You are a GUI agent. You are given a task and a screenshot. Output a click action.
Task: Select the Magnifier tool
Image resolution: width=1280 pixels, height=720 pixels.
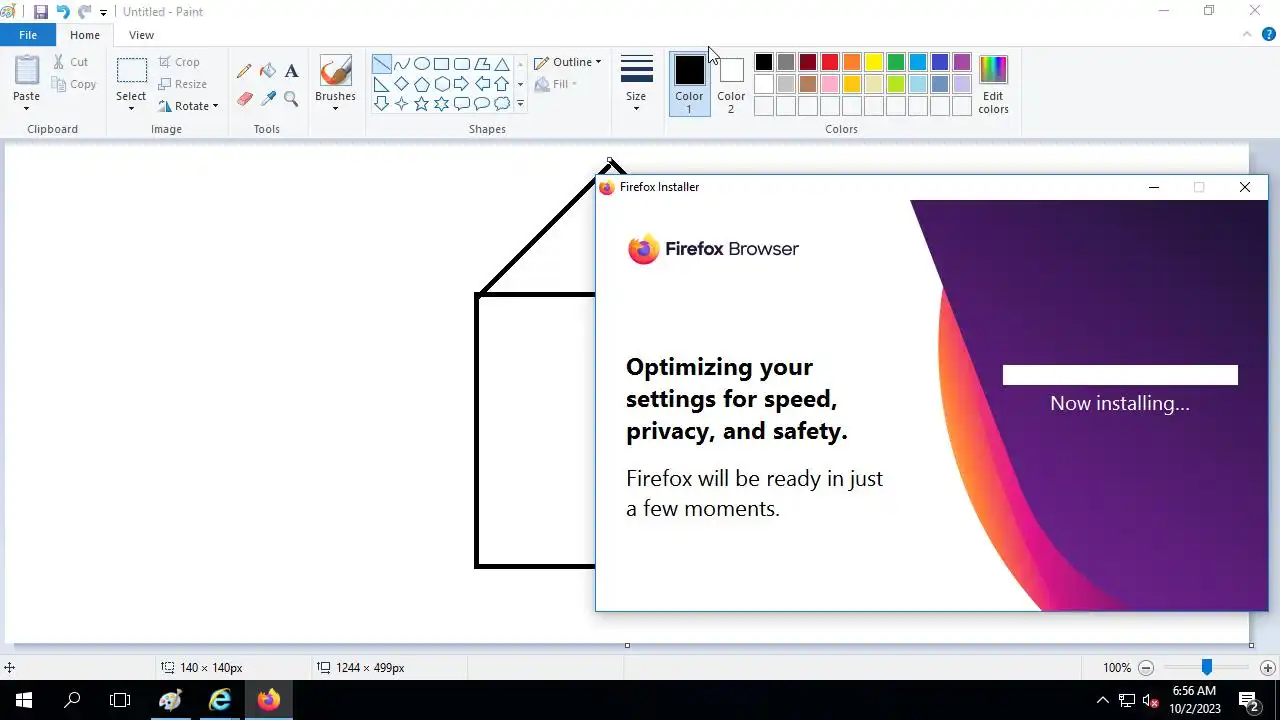291,98
